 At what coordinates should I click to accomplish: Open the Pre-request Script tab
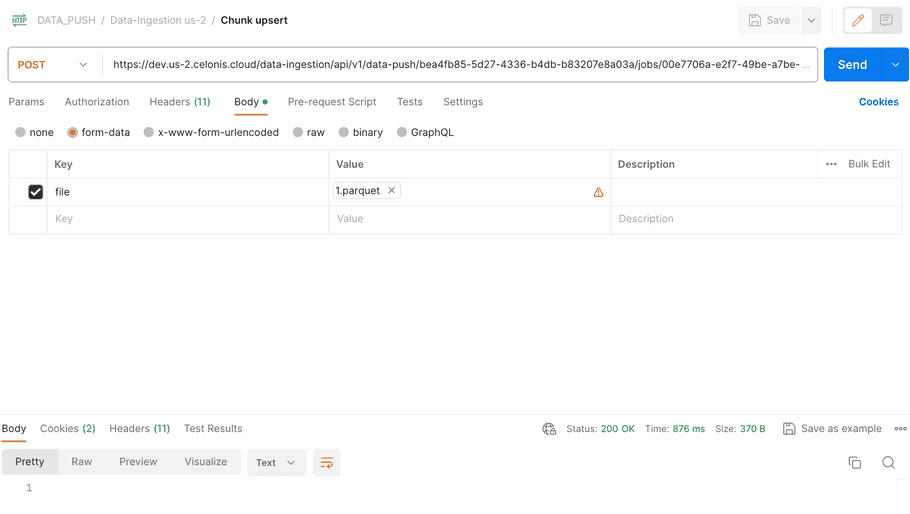click(x=332, y=102)
